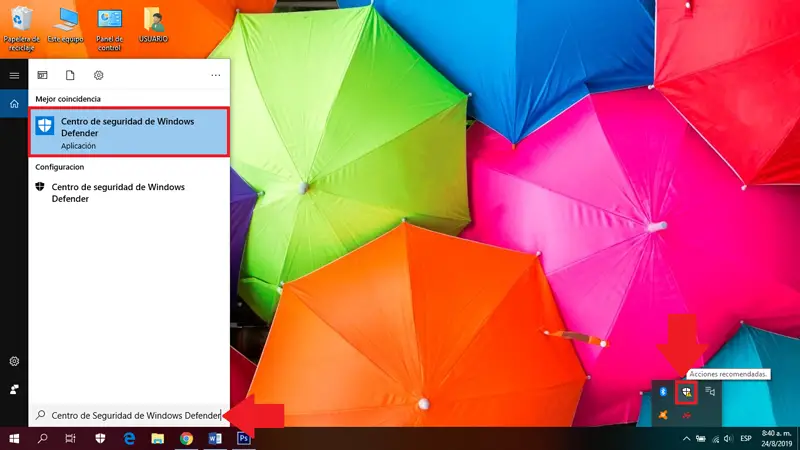The width and height of the screenshot is (800, 450).
Task: Click the Windows Defender shield tray icon
Action: (x=686, y=392)
